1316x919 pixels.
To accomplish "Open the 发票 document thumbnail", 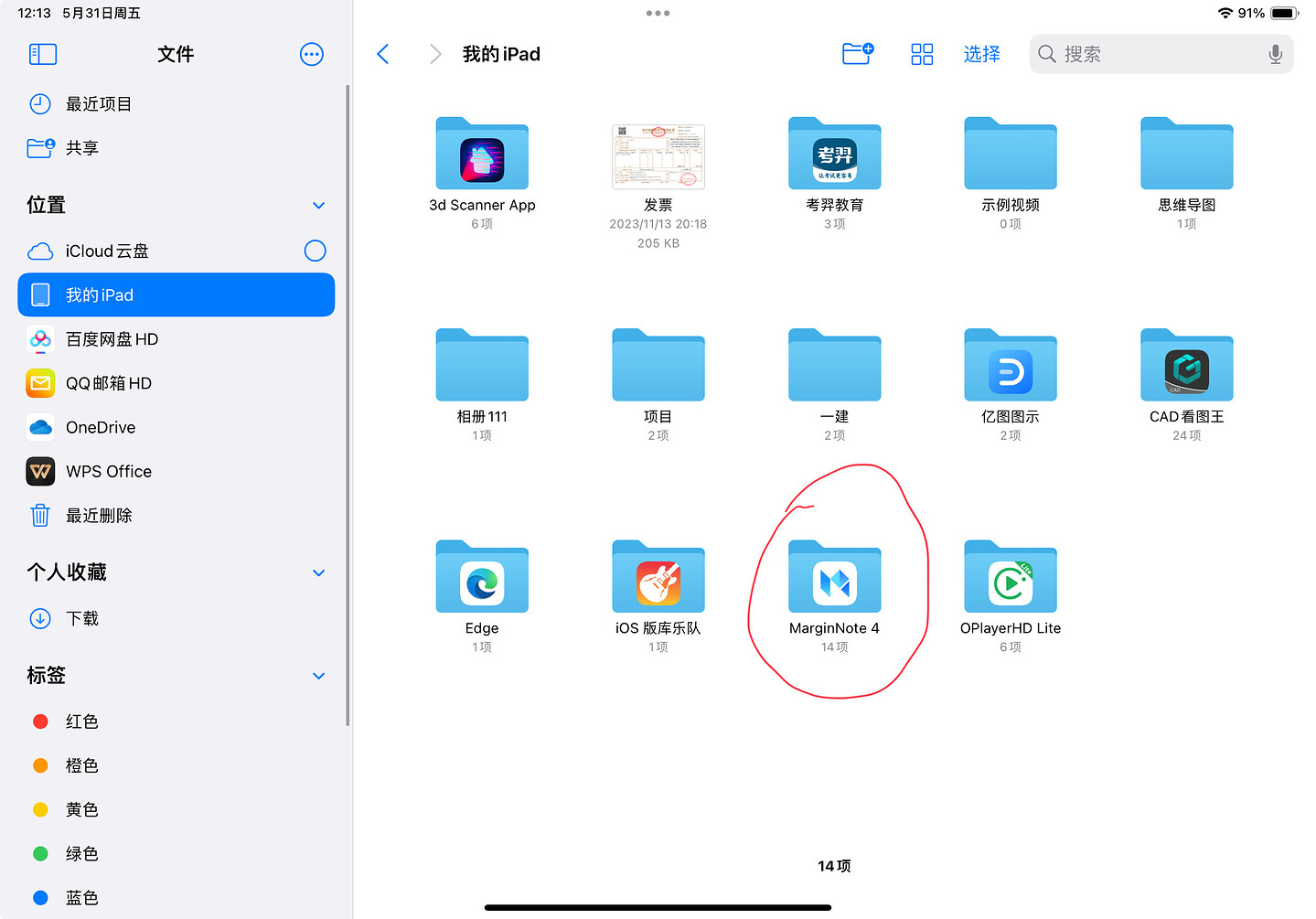I will coord(658,156).
